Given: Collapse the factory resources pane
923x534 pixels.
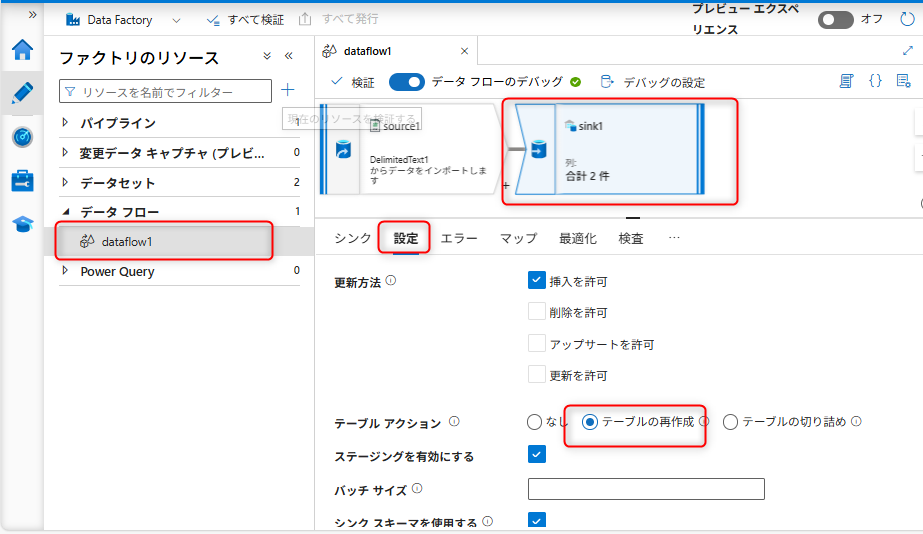Looking at the screenshot, I should (x=288, y=56).
